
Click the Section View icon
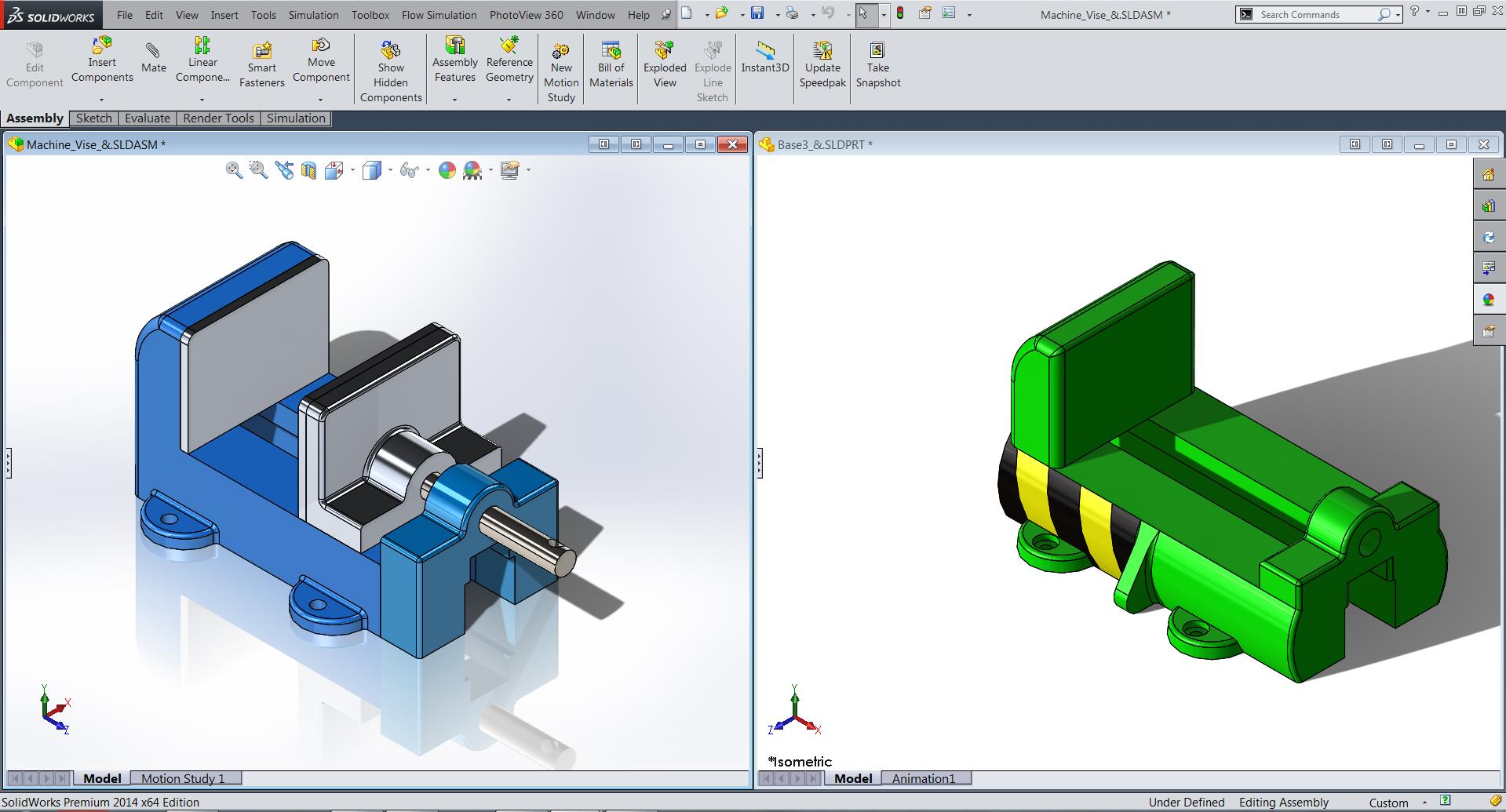(x=308, y=170)
